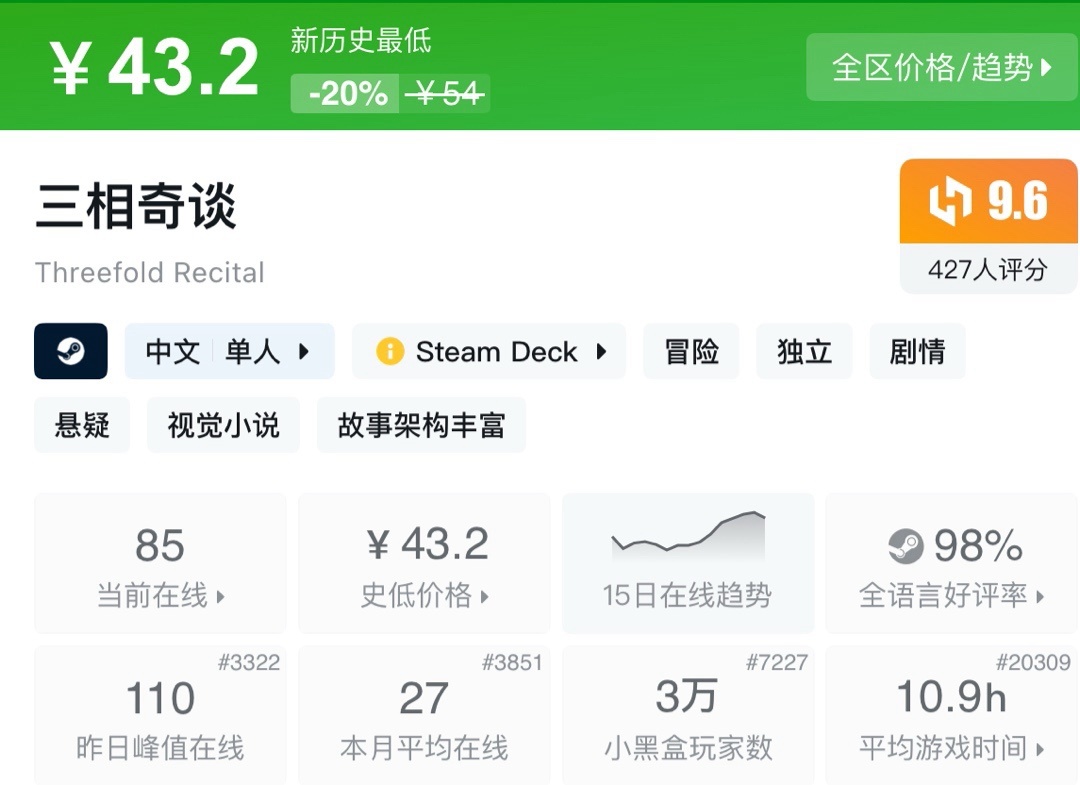Select the 独立 indie tag
This screenshot has width=1080, height=785.
tap(804, 351)
